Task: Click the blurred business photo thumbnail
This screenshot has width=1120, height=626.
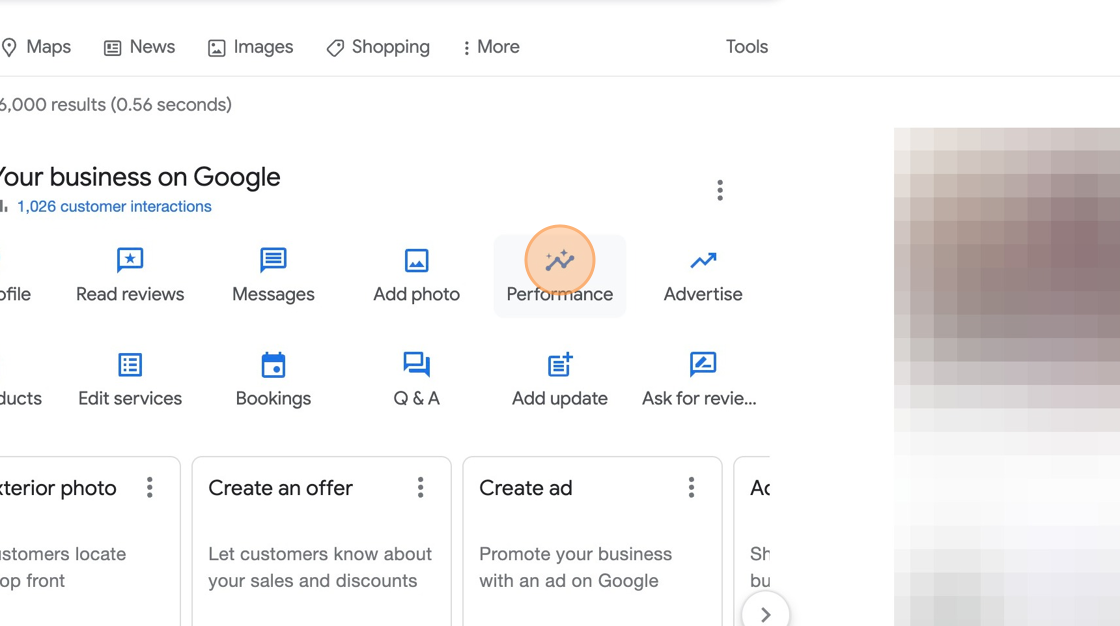Action: pyautogui.click(x=1007, y=377)
